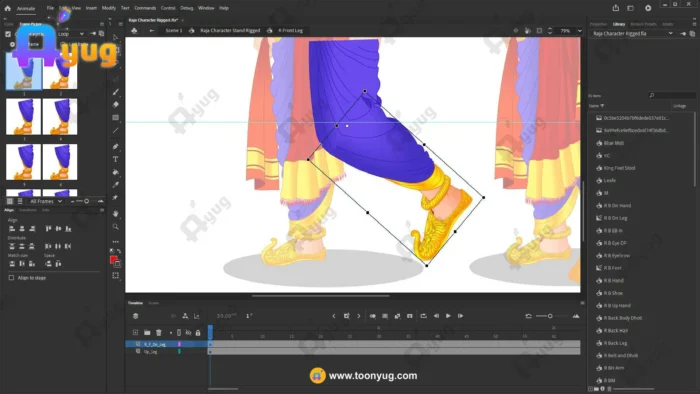The height and width of the screenshot is (394, 700).
Task: Click the Frame Picker thumbnail size slider
Action: [x=86, y=201]
